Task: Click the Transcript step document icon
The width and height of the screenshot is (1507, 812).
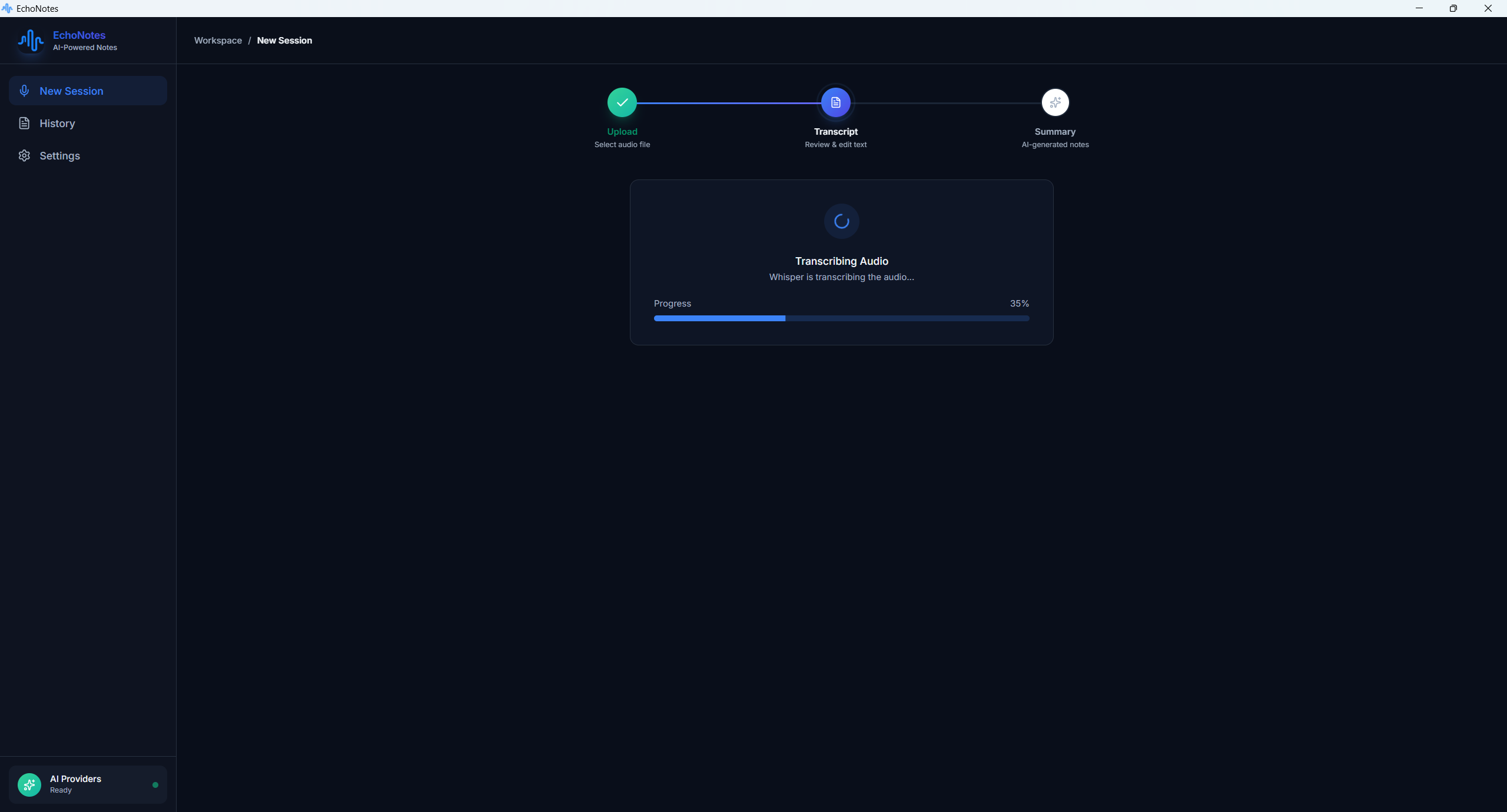Action: pyautogui.click(x=836, y=102)
